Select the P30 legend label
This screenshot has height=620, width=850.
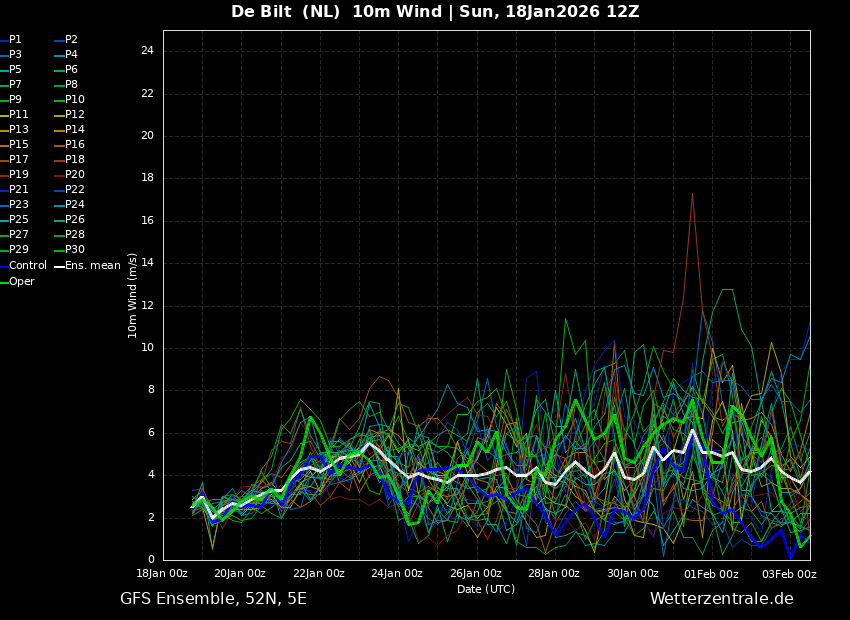pyautogui.click(x=74, y=250)
